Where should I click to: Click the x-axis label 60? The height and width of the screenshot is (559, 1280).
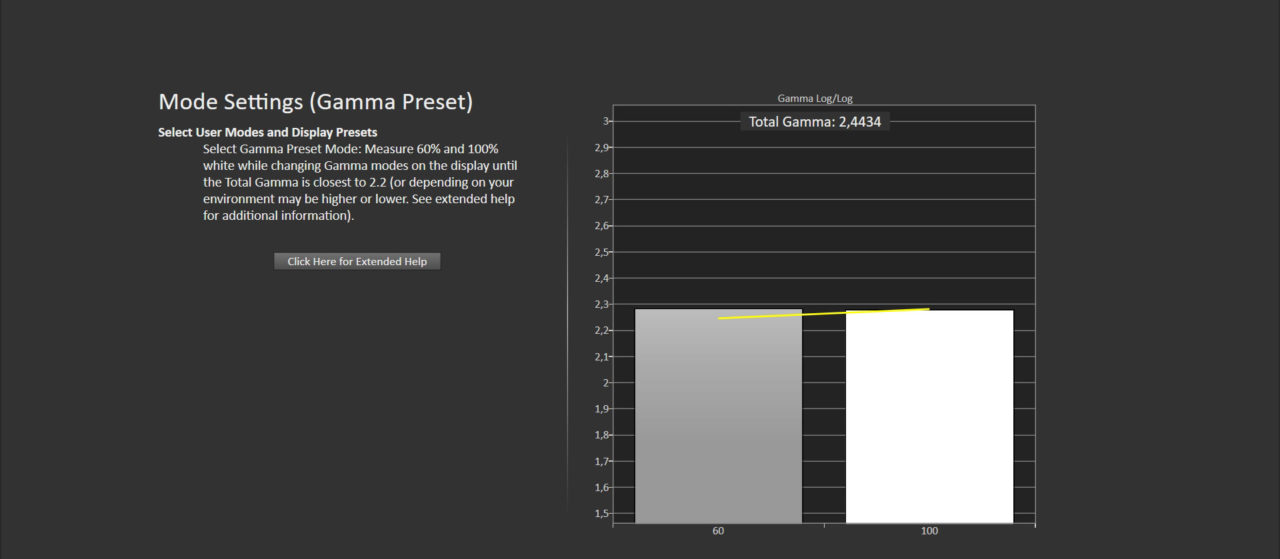(x=718, y=531)
